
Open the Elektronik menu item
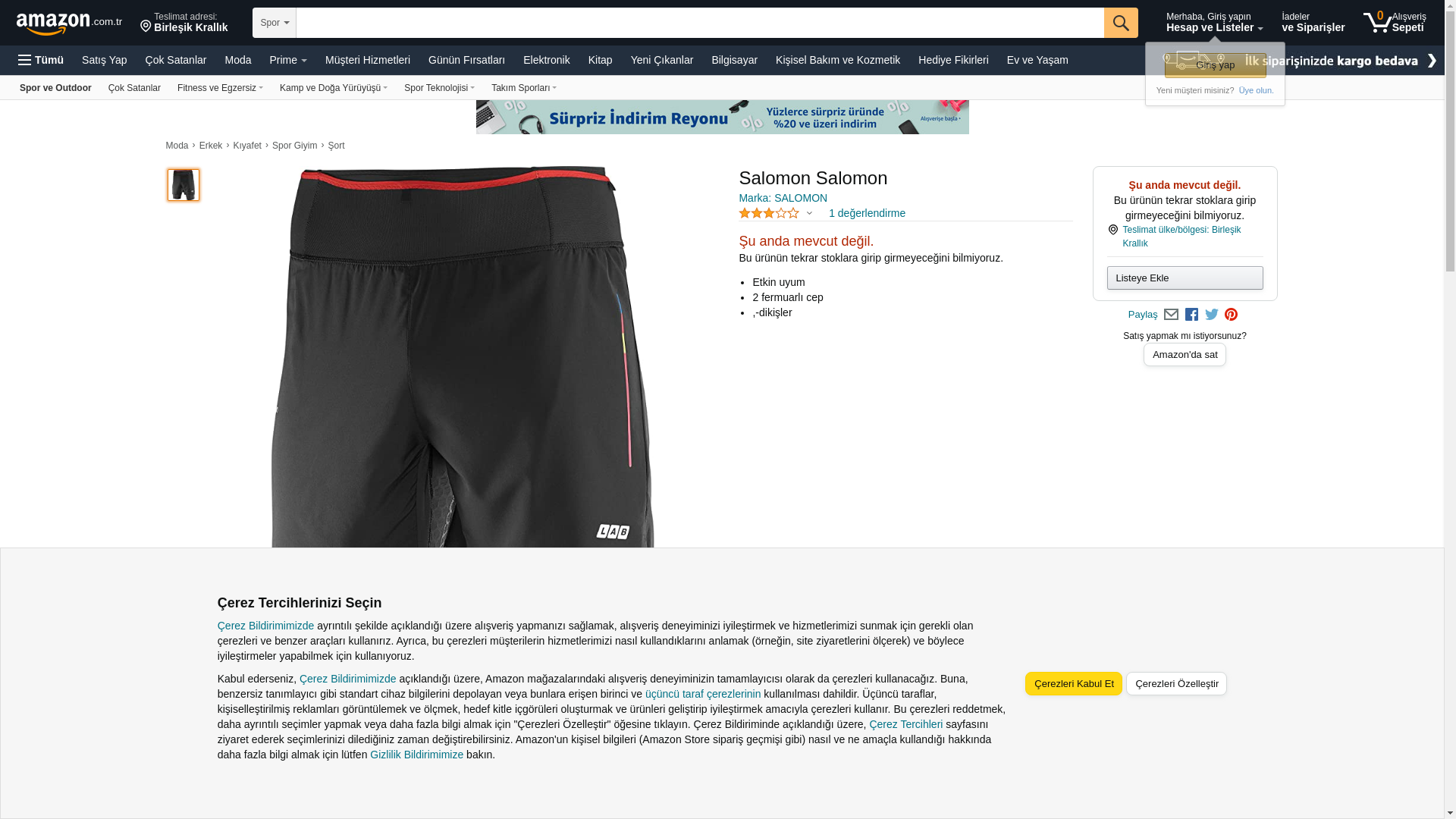pos(546,60)
